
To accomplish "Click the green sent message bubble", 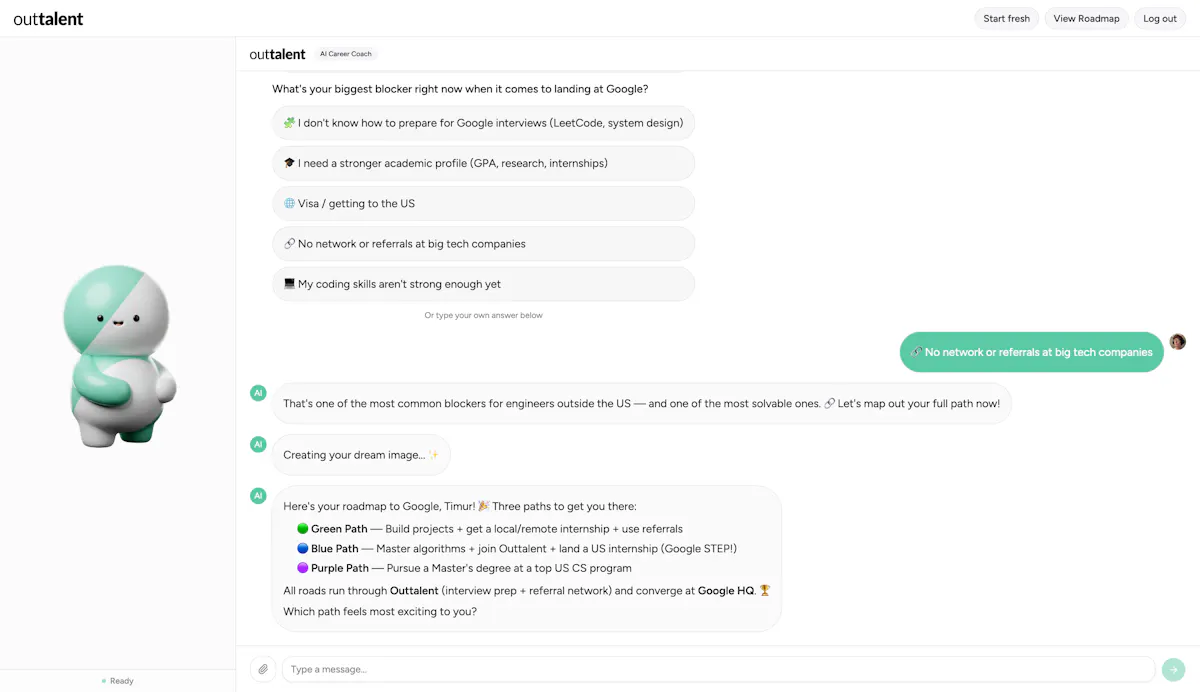I will (x=1031, y=352).
